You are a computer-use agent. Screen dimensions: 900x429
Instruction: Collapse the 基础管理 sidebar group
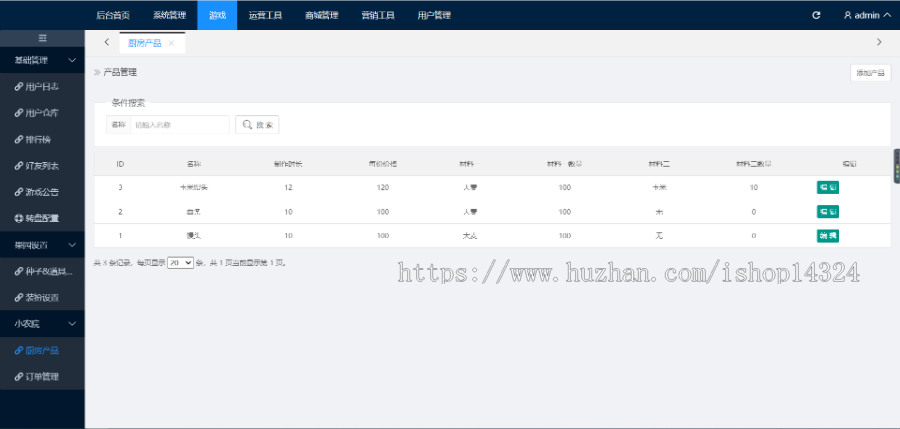pos(42,60)
